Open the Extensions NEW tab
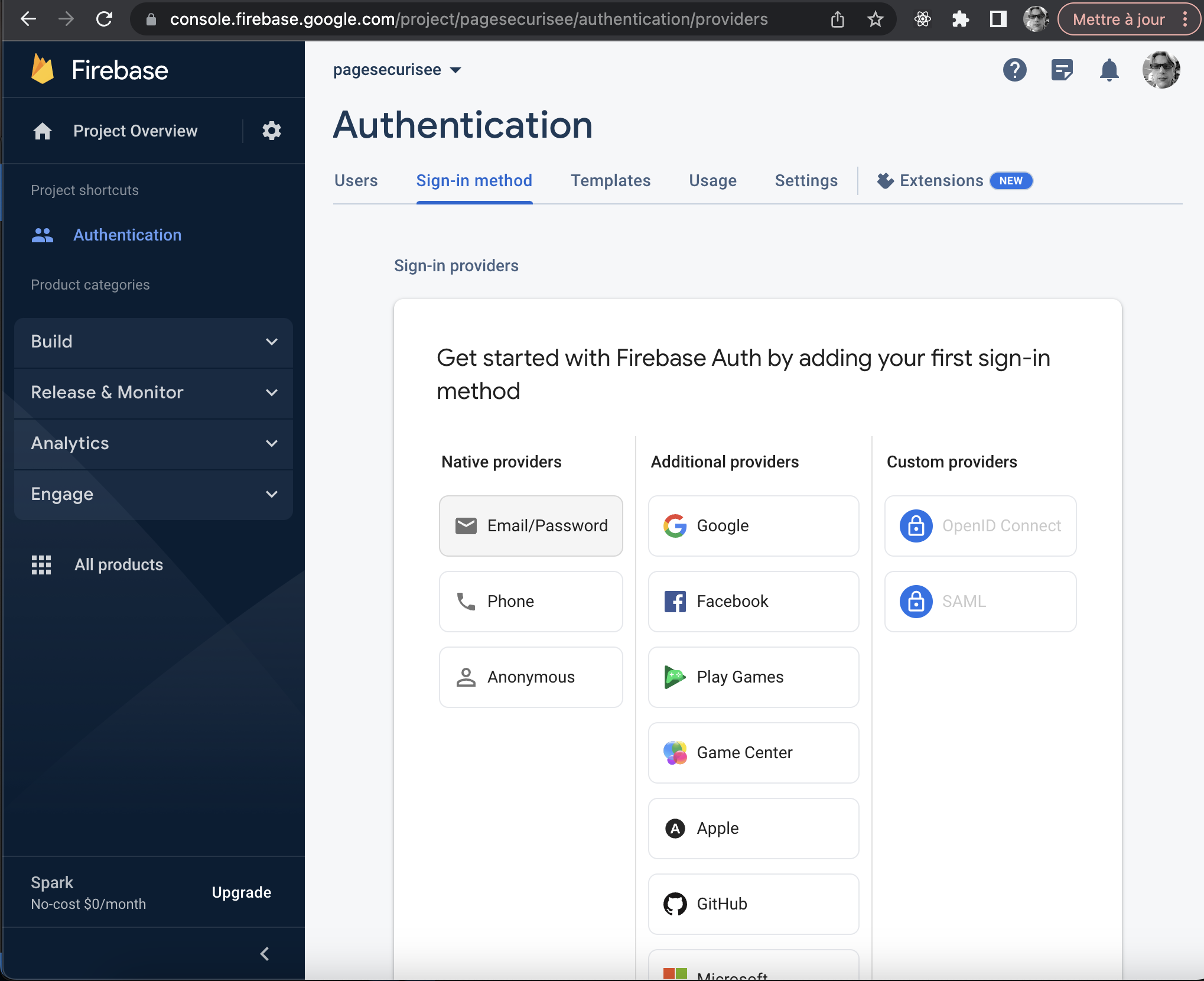The width and height of the screenshot is (1204, 981). 954,180
